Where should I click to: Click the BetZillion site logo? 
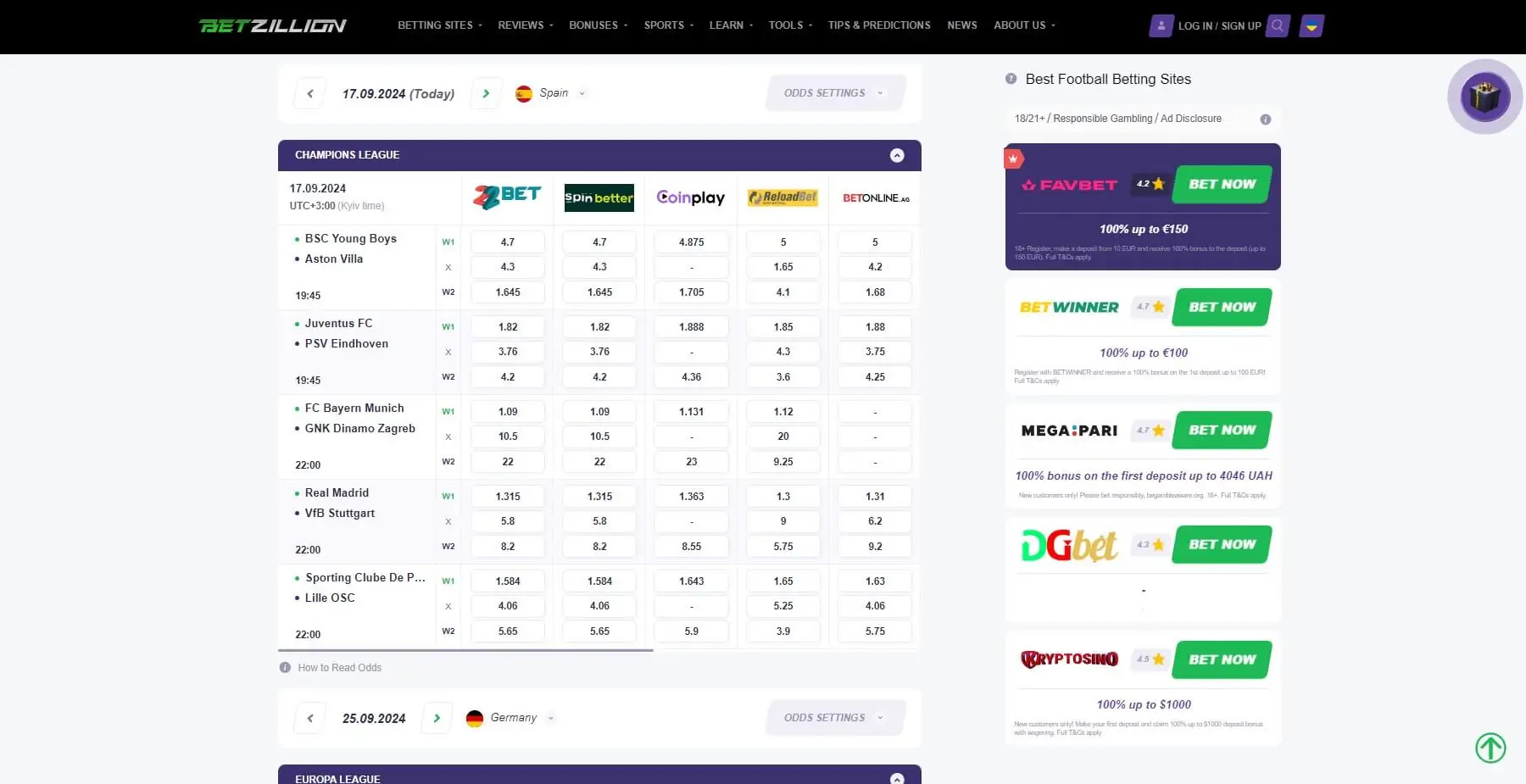click(273, 25)
